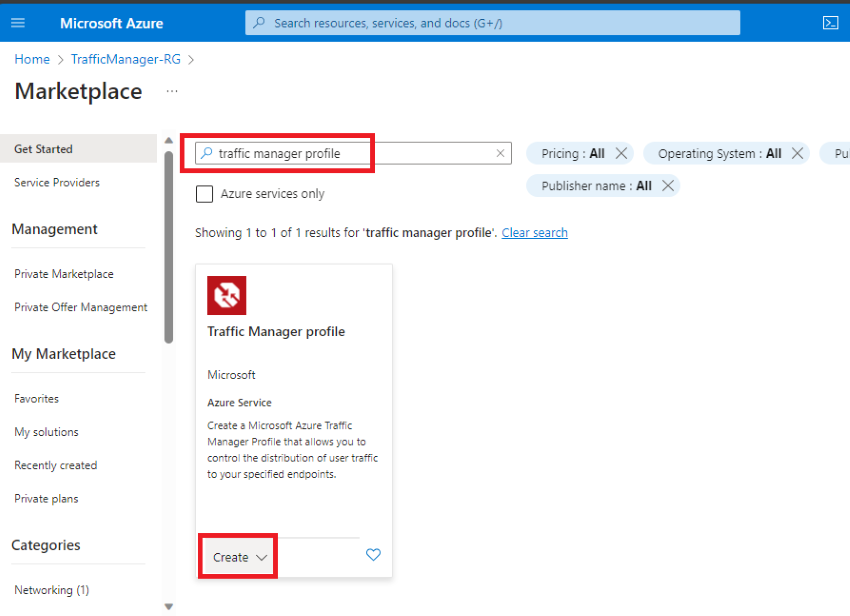Click the magnifier icon in the global search bar

coord(259,23)
